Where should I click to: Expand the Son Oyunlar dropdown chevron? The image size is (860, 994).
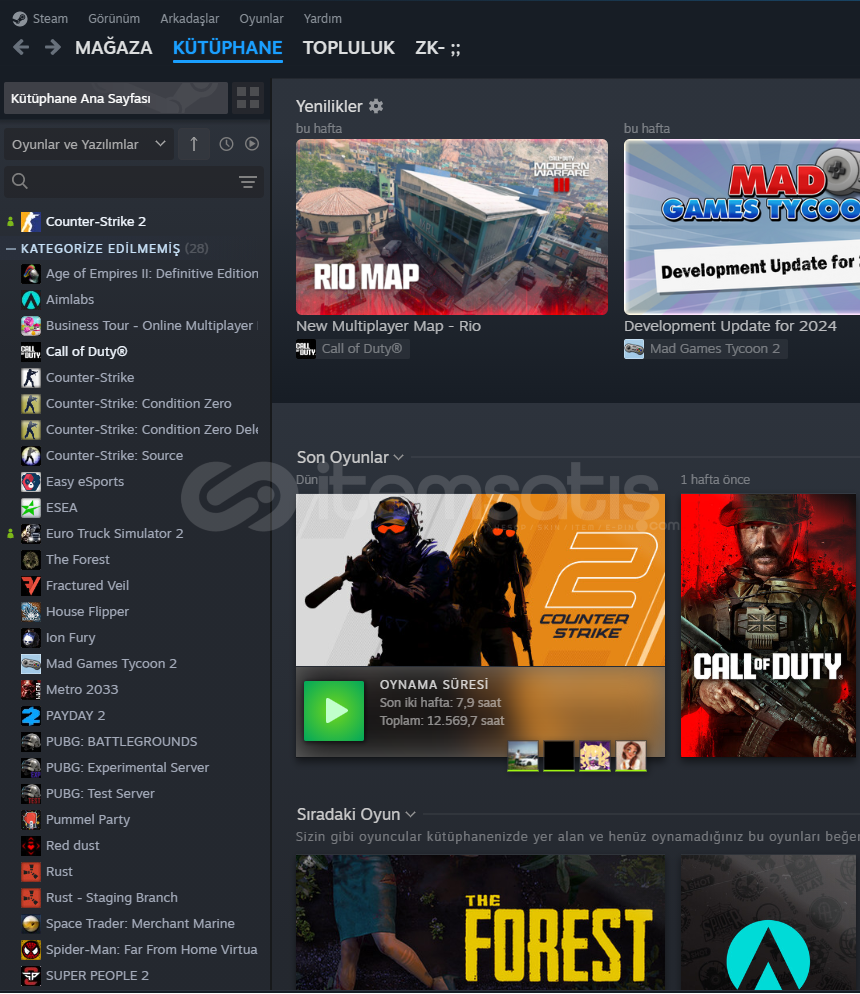click(399, 458)
